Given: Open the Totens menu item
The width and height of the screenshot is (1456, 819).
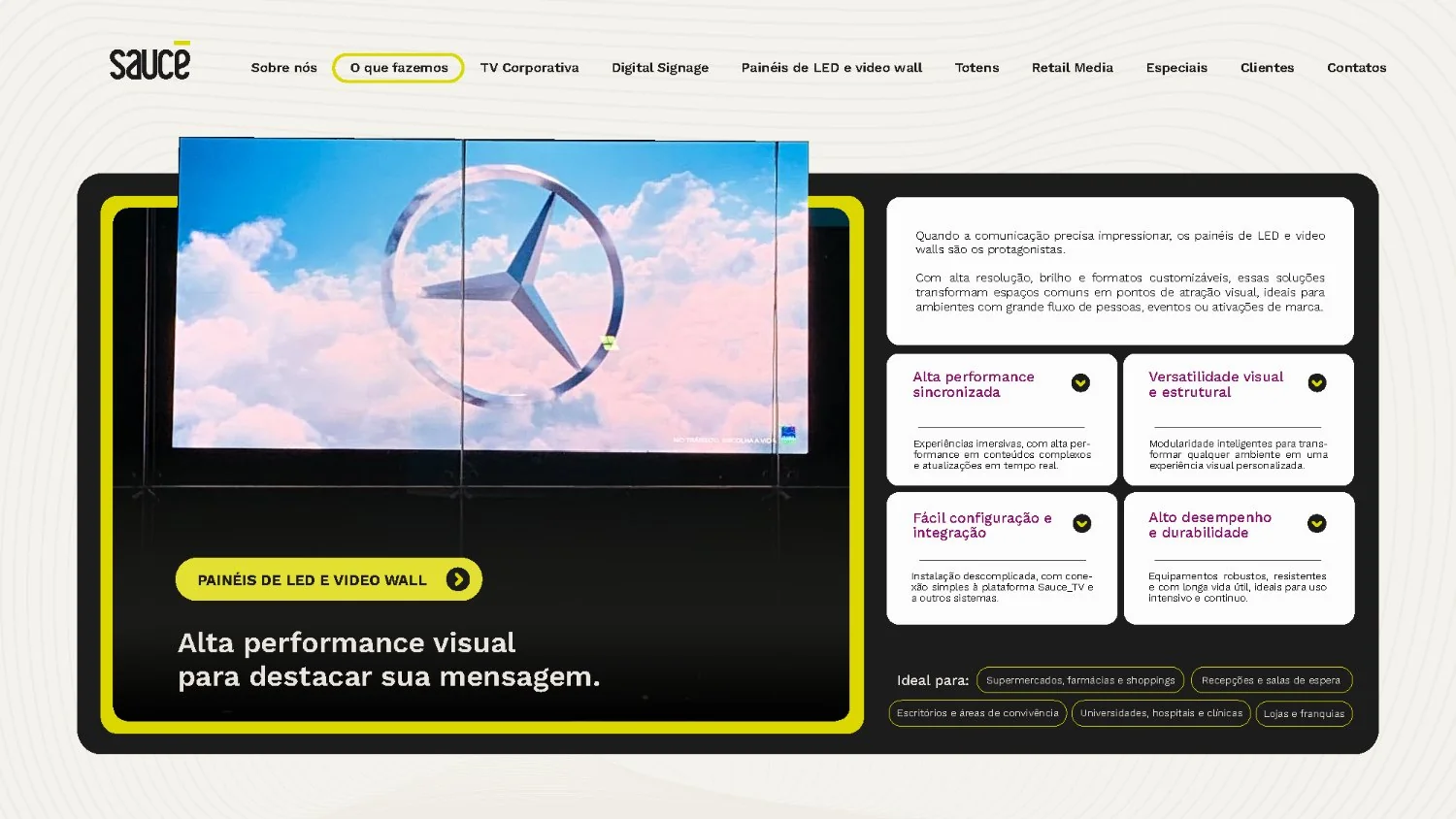Looking at the screenshot, I should click(x=976, y=68).
